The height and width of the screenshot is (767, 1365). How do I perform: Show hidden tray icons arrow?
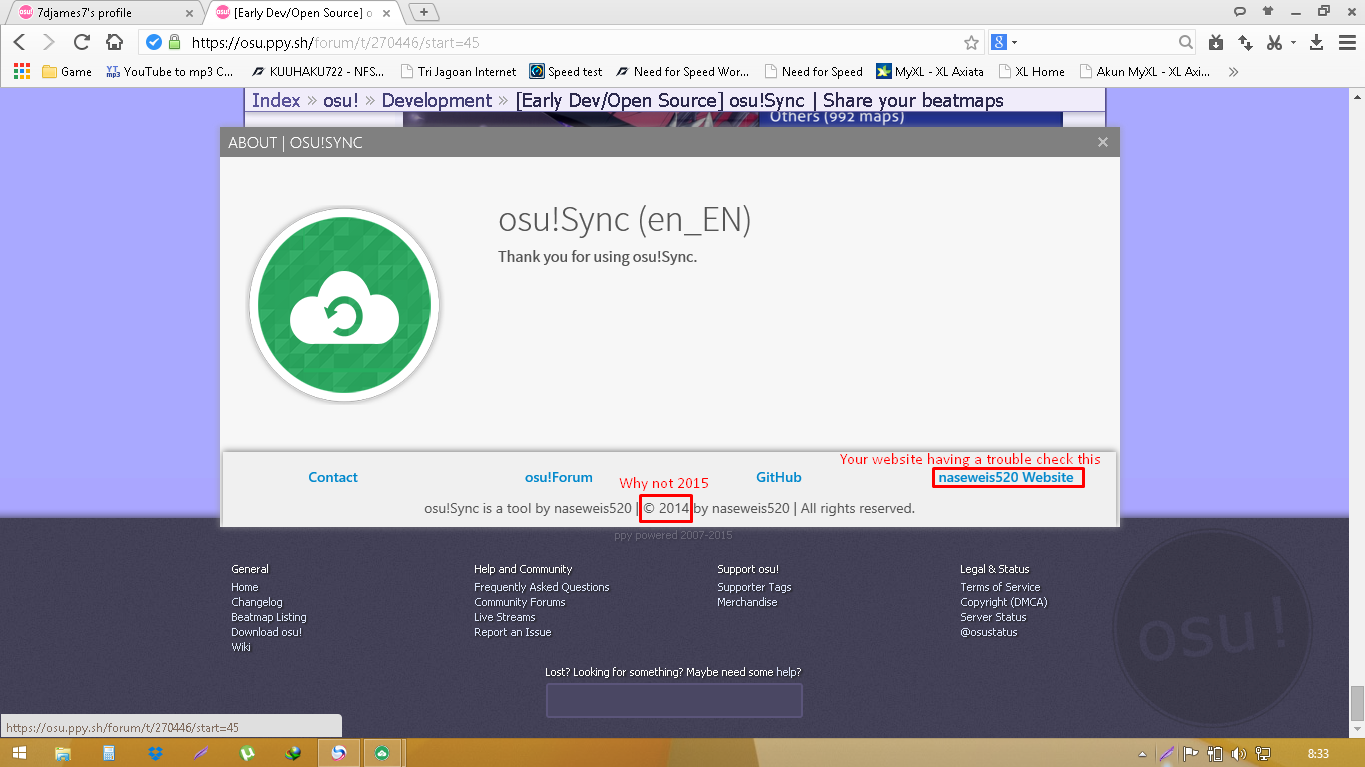point(1143,754)
